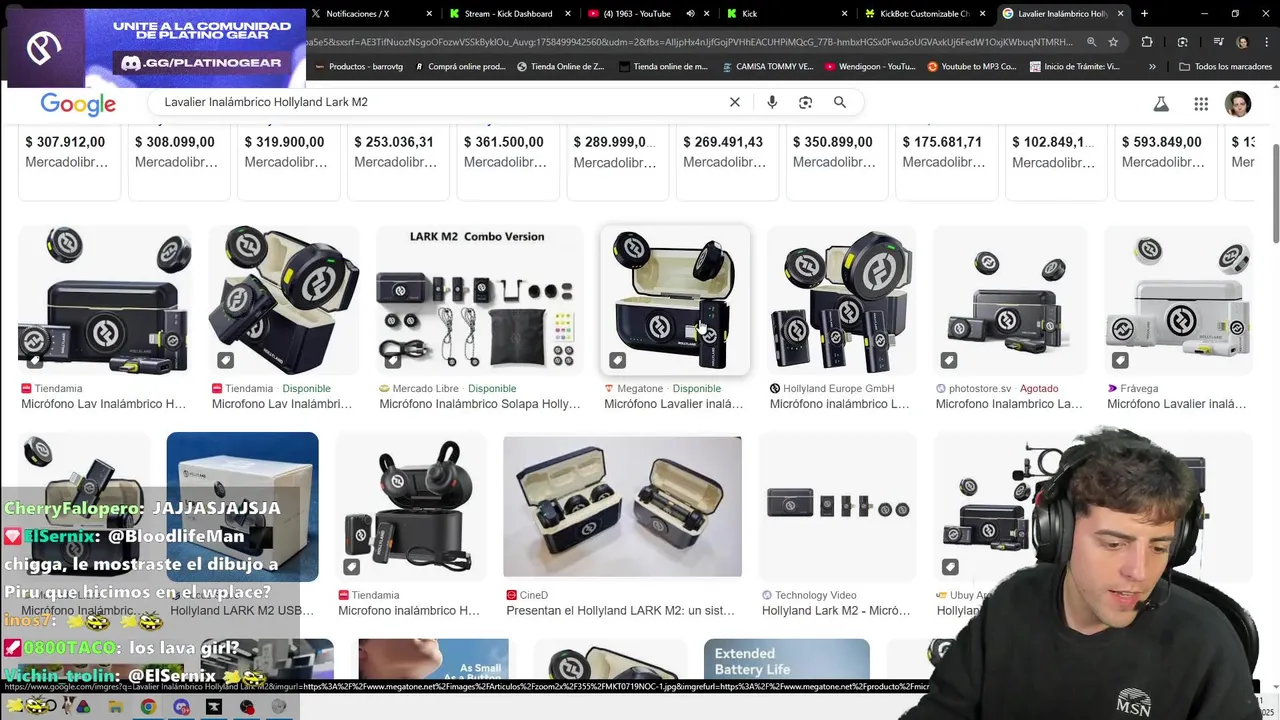This screenshot has height=720, width=1280.
Task: Click product tag badge on photostore.sv image
Action: (949, 360)
